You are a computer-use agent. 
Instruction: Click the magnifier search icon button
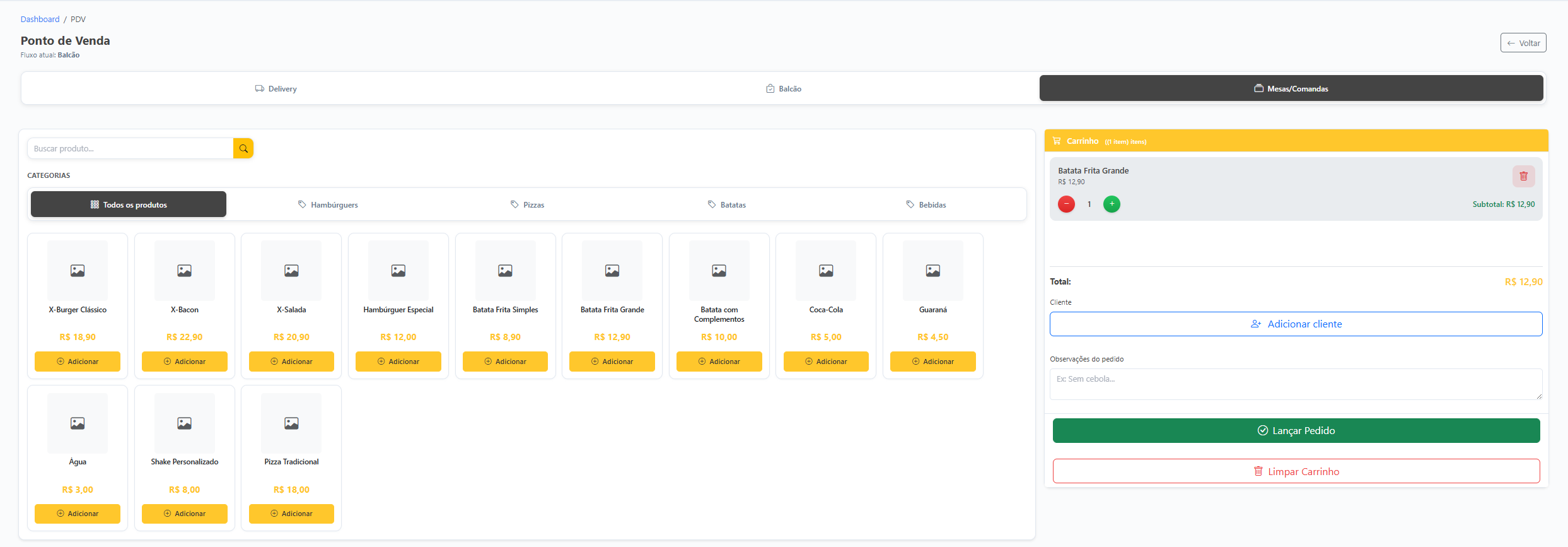[243, 148]
